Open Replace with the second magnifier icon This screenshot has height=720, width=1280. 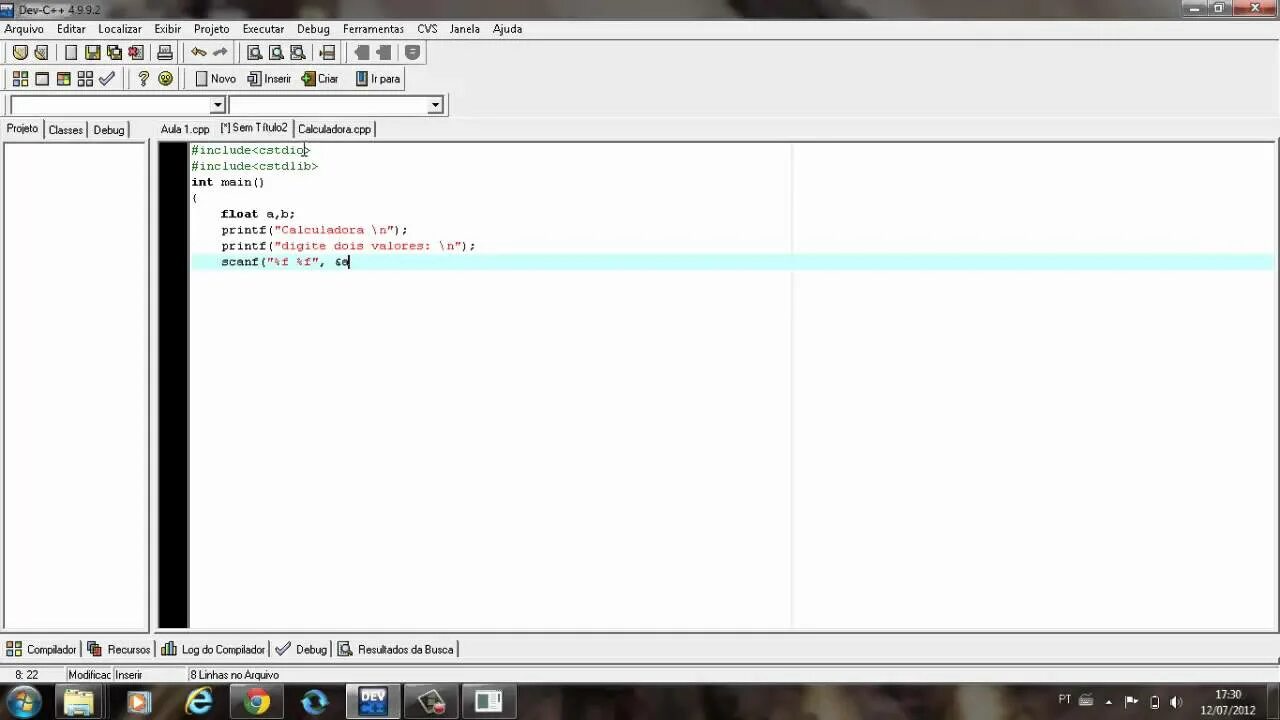pyautogui.click(x=276, y=53)
